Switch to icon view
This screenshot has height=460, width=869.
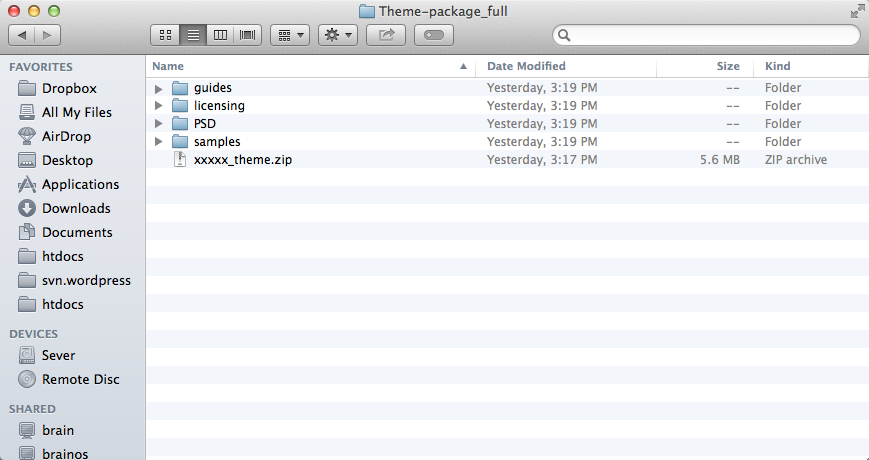point(165,35)
